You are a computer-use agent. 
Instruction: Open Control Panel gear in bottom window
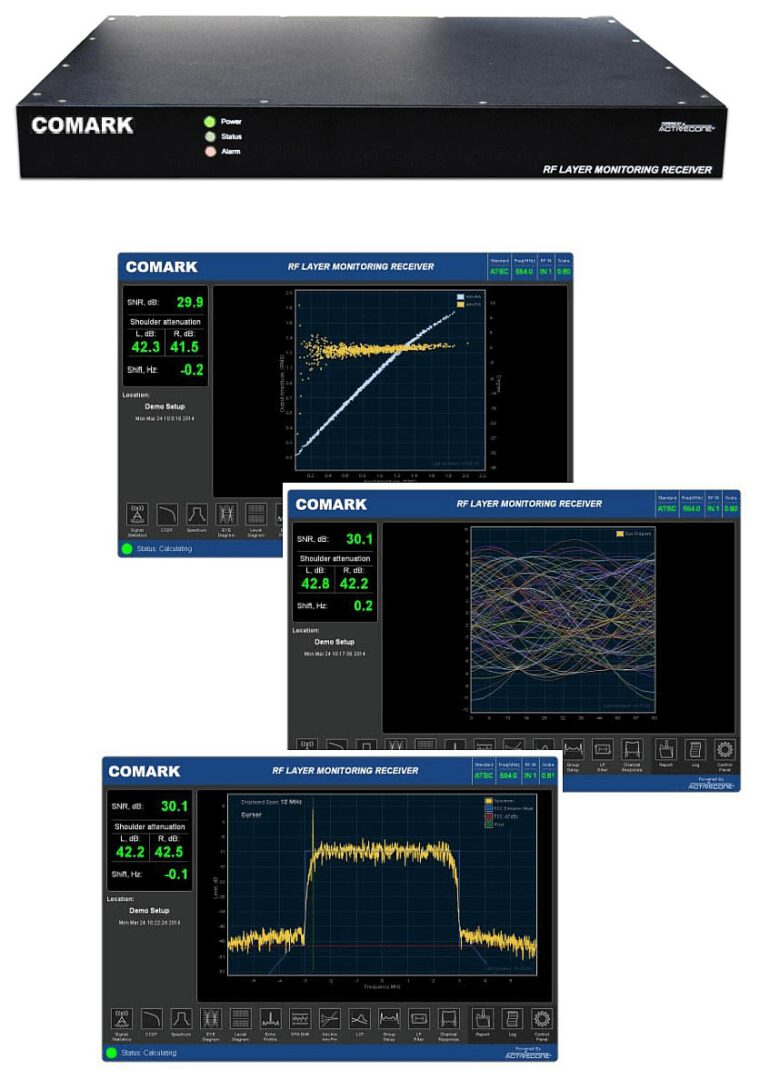542,1019
